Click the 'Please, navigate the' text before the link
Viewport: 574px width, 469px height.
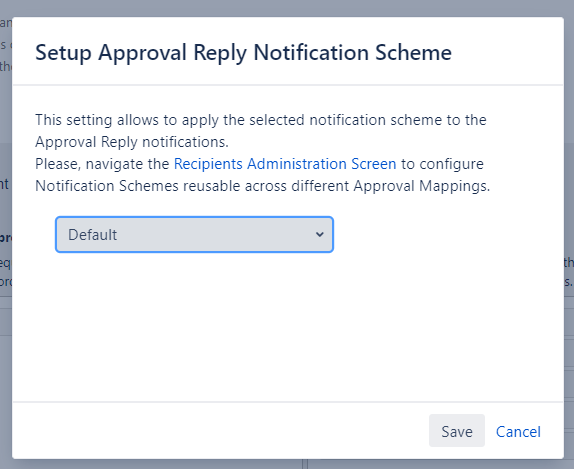[102, 164]
